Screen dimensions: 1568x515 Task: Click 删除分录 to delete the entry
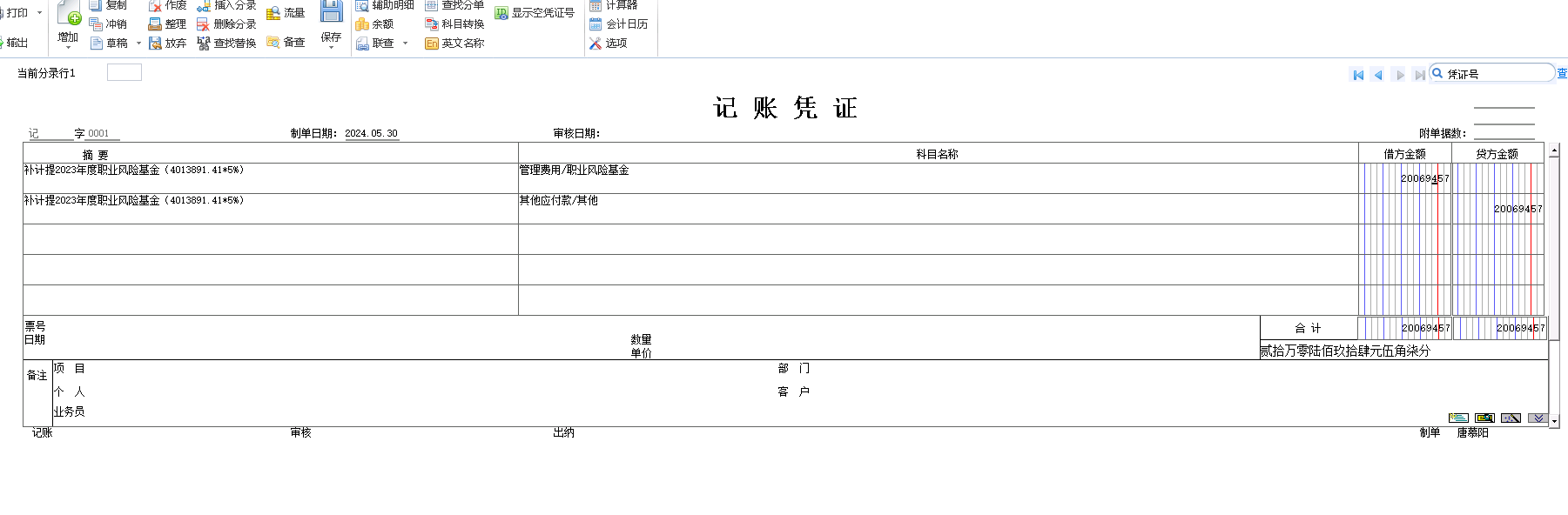coord(226,24)
